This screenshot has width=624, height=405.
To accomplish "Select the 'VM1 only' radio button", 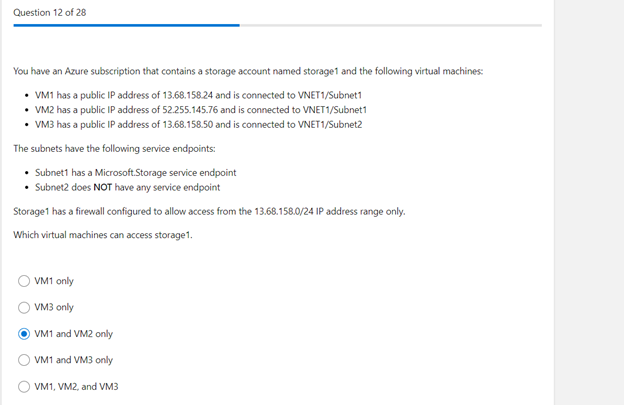I will pos(24,281).
